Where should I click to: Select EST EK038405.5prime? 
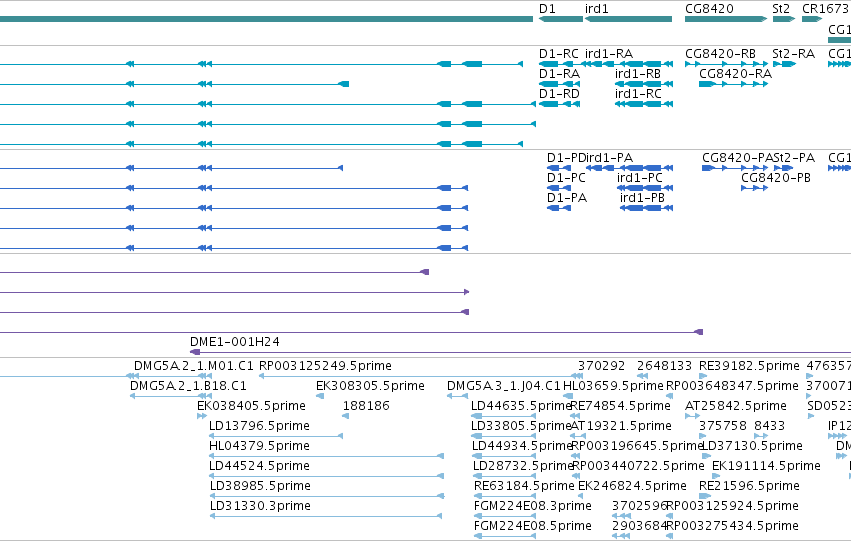click(x=202, y=416)
